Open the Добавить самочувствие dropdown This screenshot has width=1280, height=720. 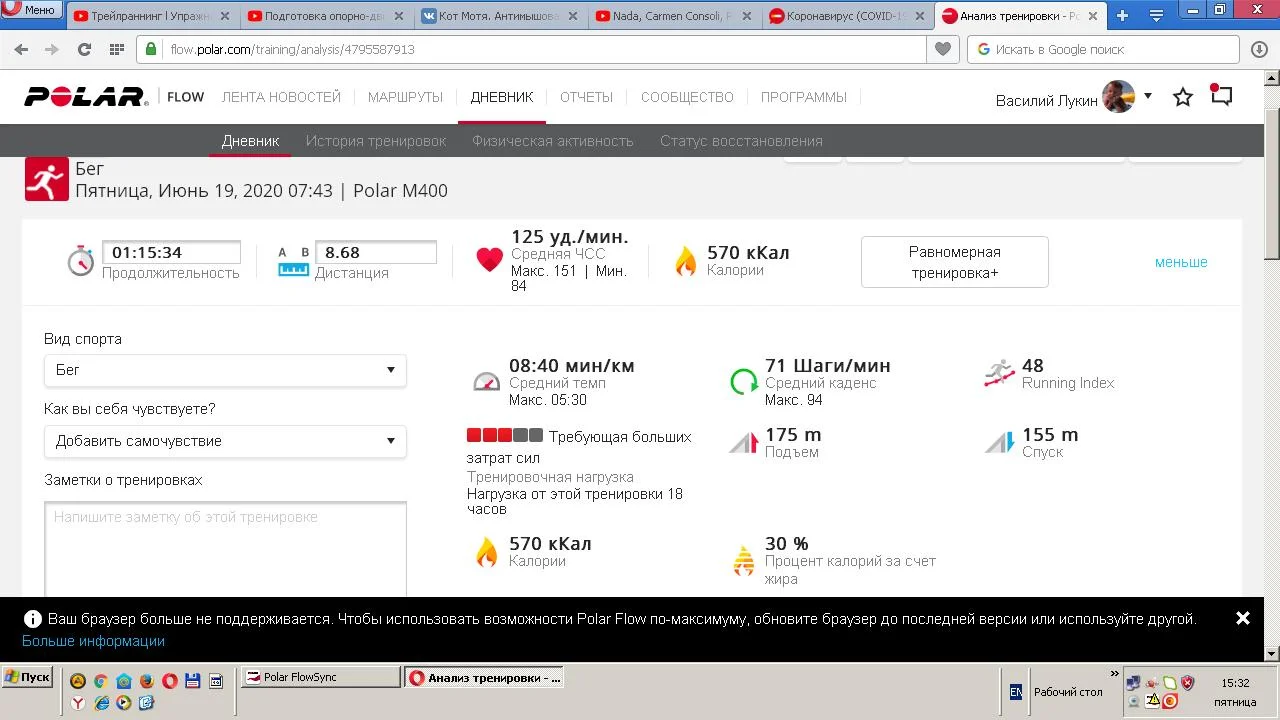pos(225,441)
